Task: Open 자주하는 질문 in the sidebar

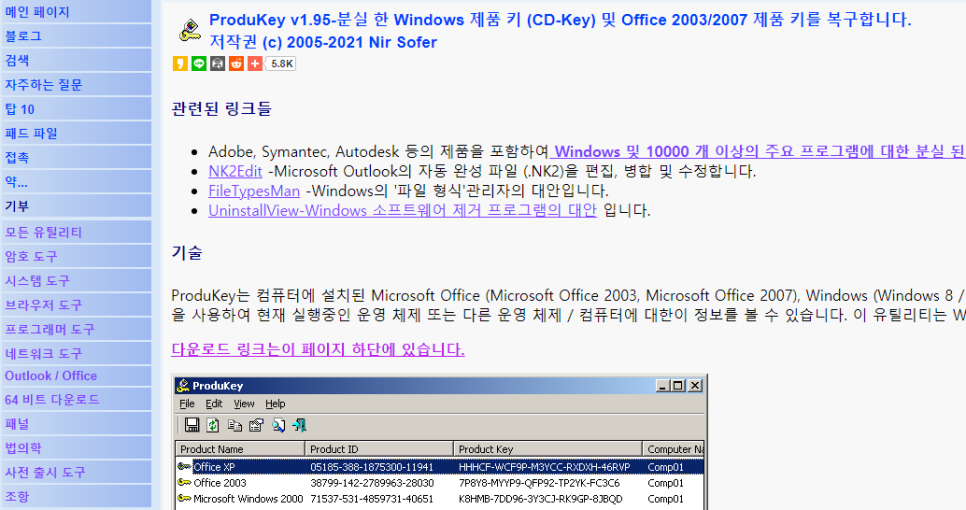Action: coord(75,85)
